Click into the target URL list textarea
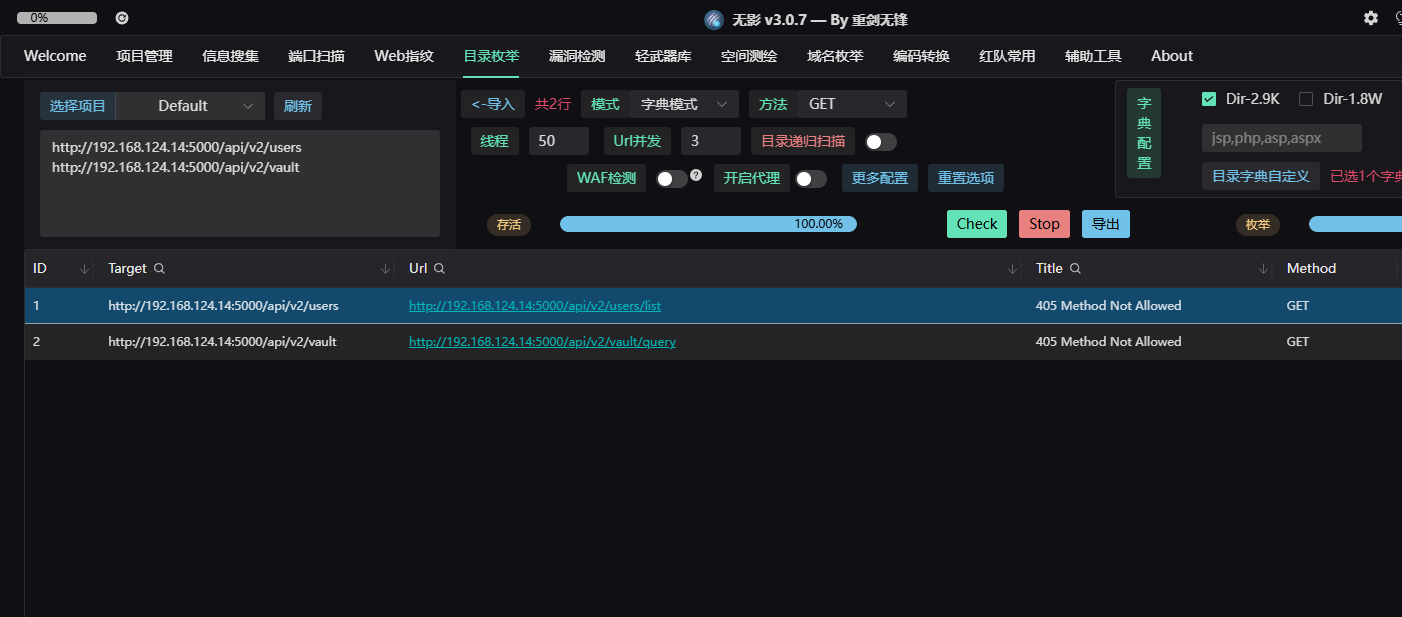Screen dimensions: 1402x617 [x=240, y=183]
